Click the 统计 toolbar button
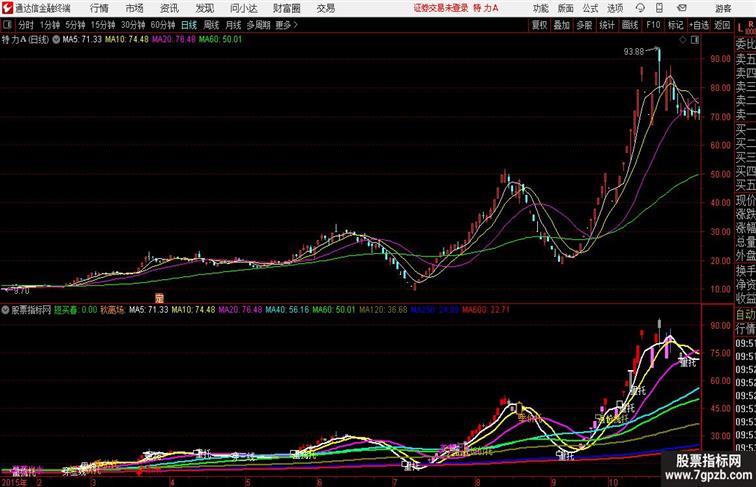 coord(607,25)
